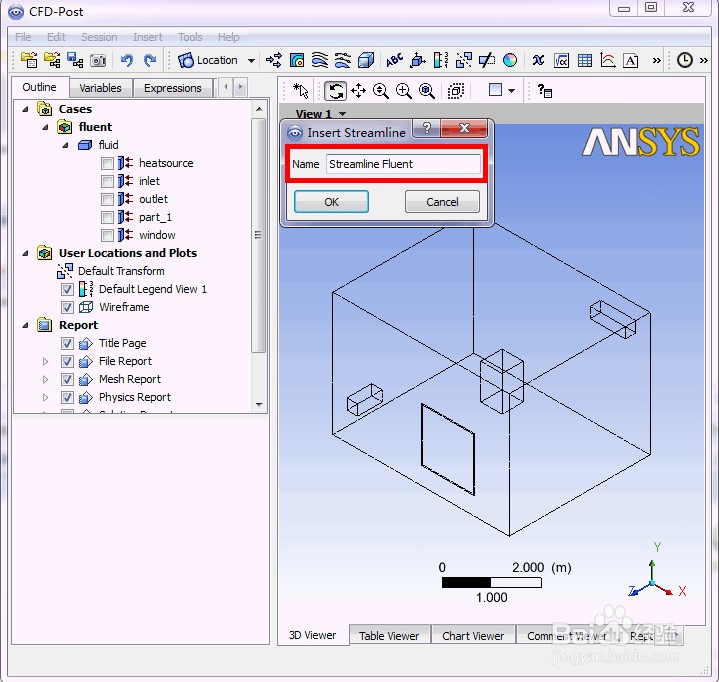Switch to the Expressions tab
719x682 pixels.
pyautogui.click(x=172, y=88)
